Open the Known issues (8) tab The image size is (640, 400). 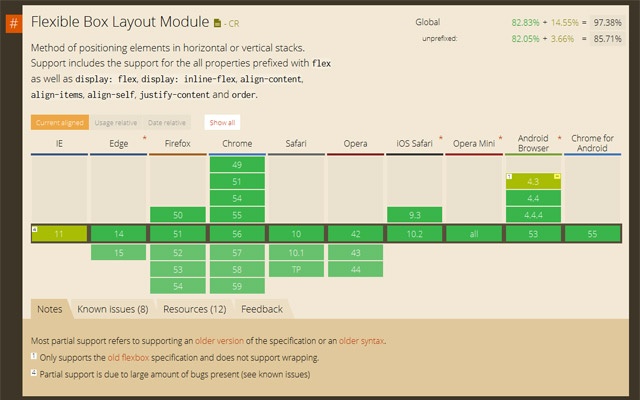pyautogui.click(x=113, y=309)
